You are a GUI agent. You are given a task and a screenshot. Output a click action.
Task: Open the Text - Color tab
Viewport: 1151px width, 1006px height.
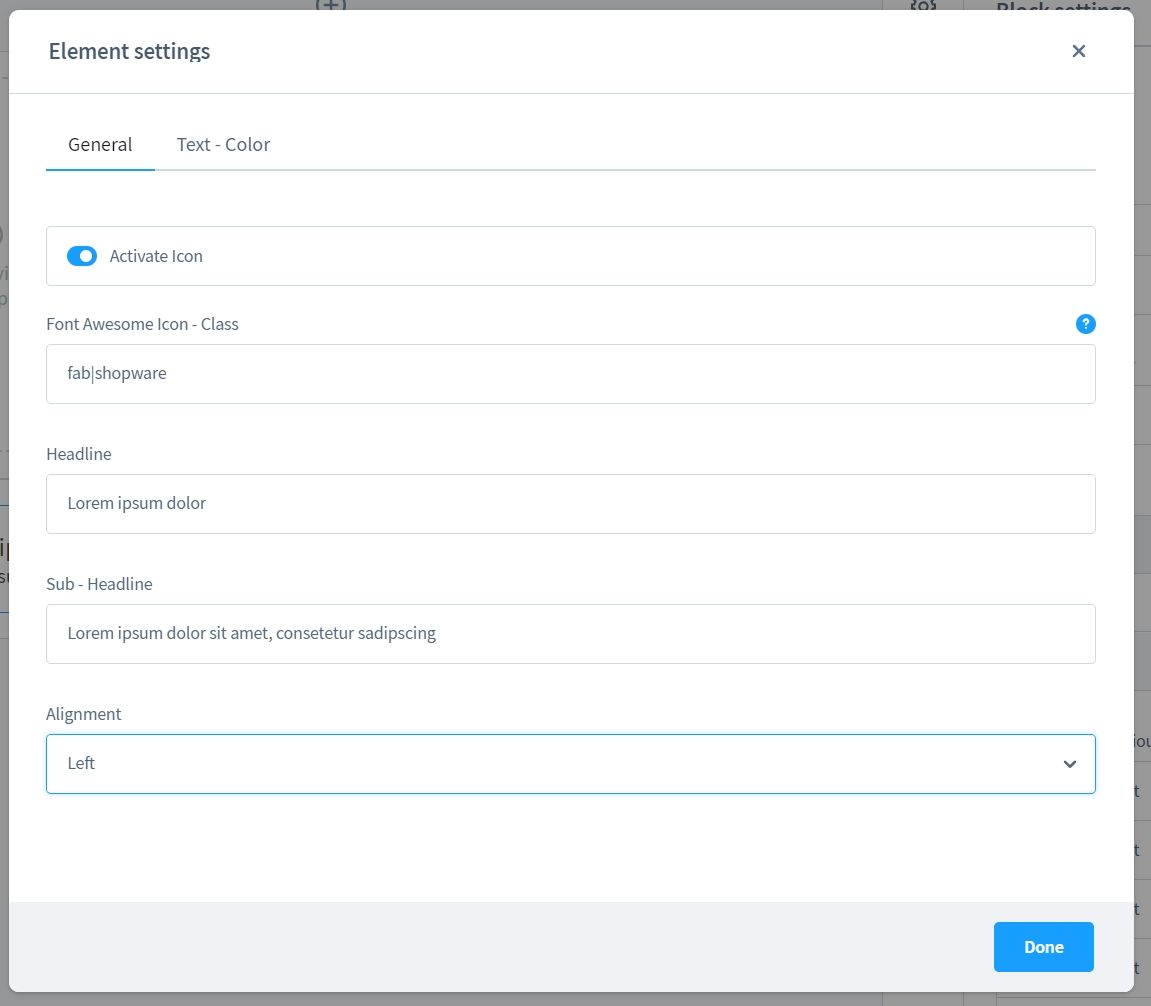click(x=223, y=144)
